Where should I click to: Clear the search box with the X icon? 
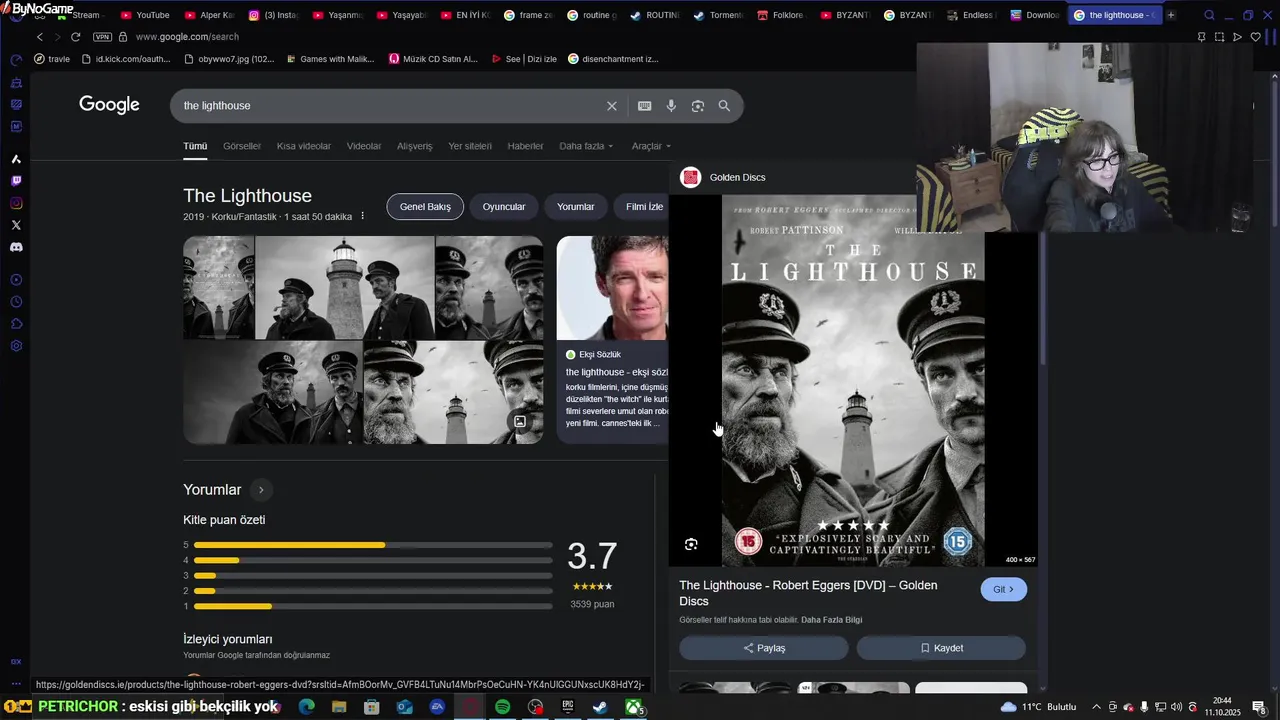point(612,106)
